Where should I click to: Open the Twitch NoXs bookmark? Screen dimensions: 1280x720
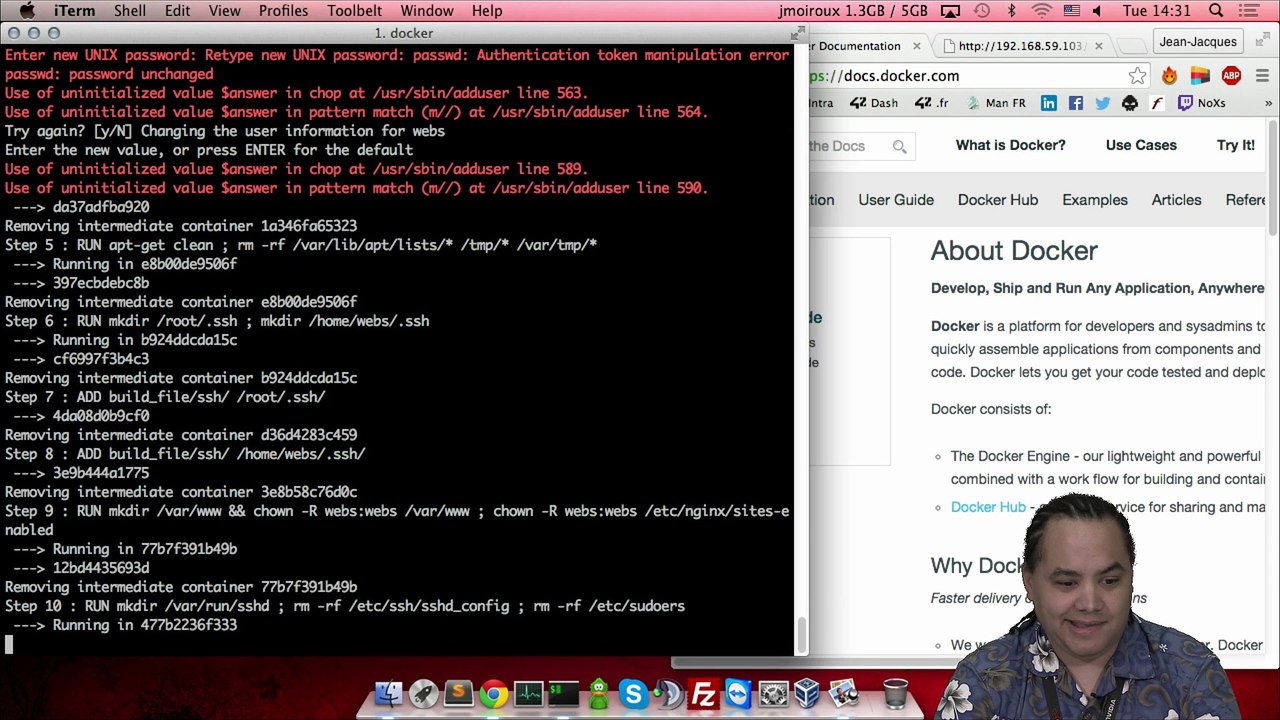pos(1201,103)
